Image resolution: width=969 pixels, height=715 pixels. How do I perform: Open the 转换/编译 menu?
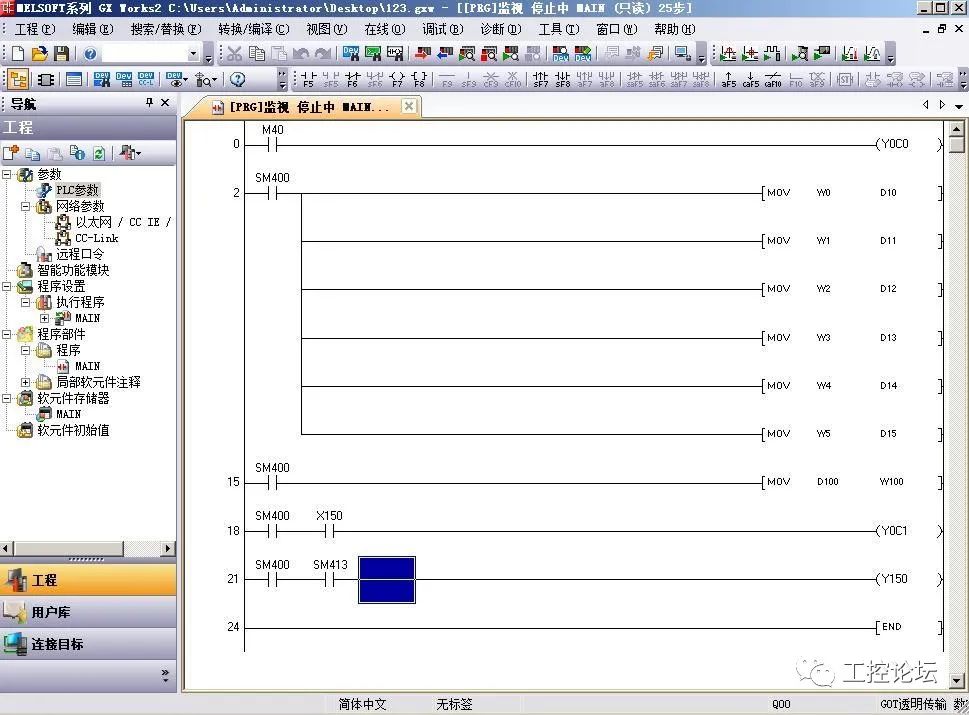click(253, 29)
